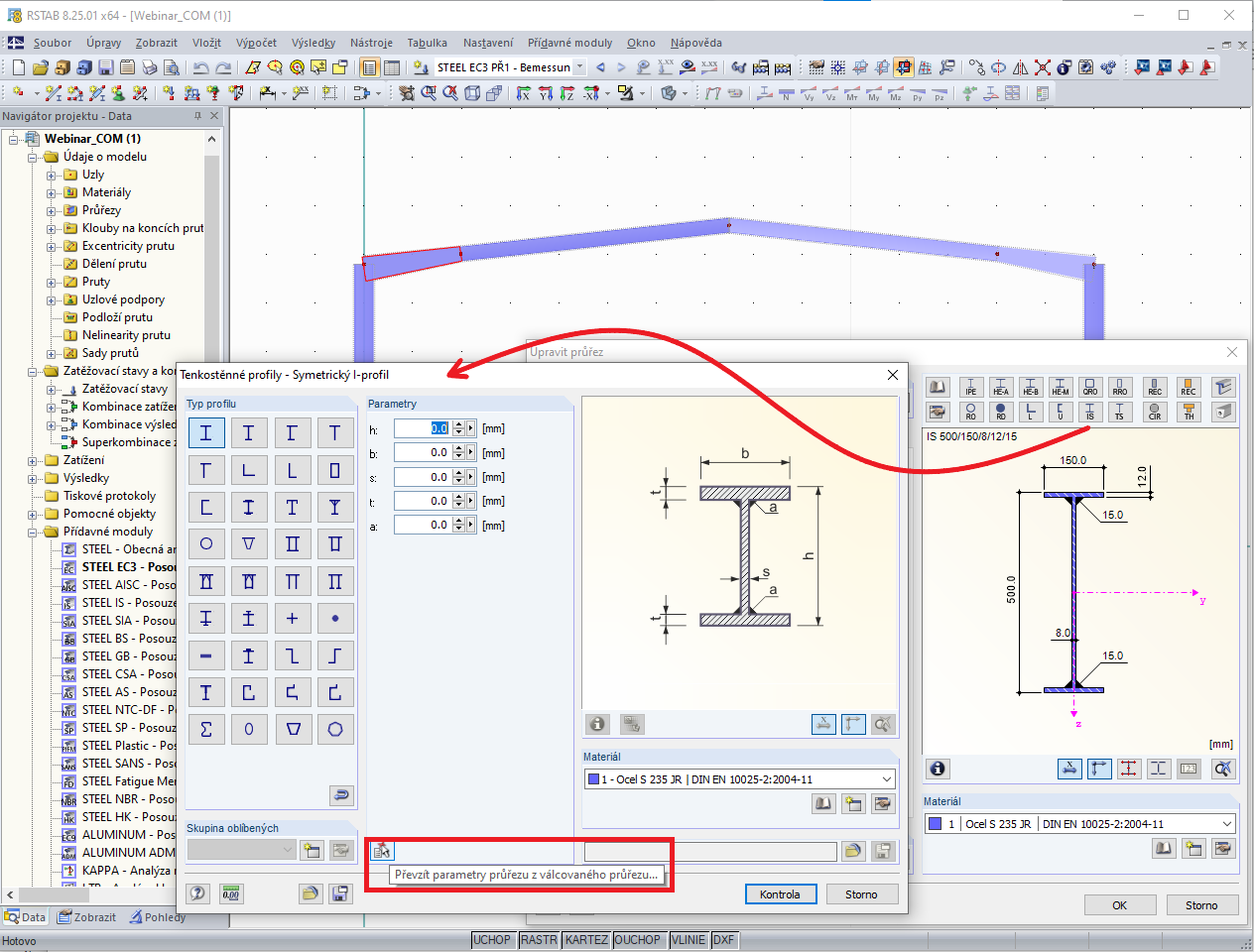Toggle dimension display in profile dialog preview
The width and height of the screenshot is (1254, 952).
823,724
